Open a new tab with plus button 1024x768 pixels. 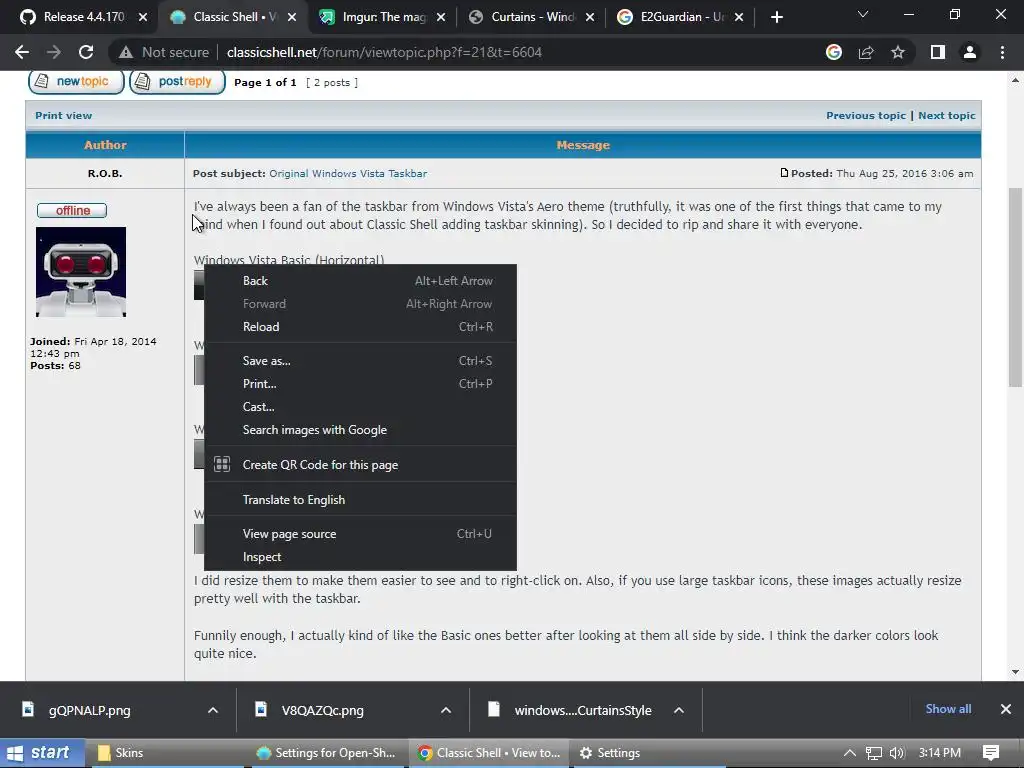click(x=776, y=17)
